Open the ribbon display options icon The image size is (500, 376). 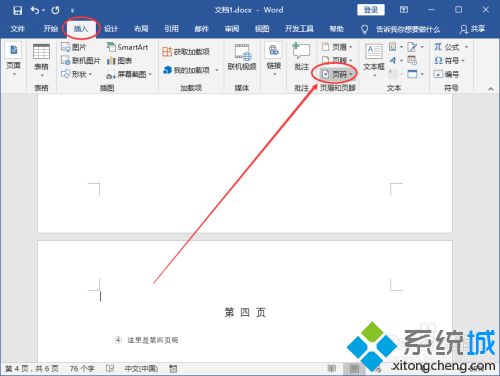point(404,10)
